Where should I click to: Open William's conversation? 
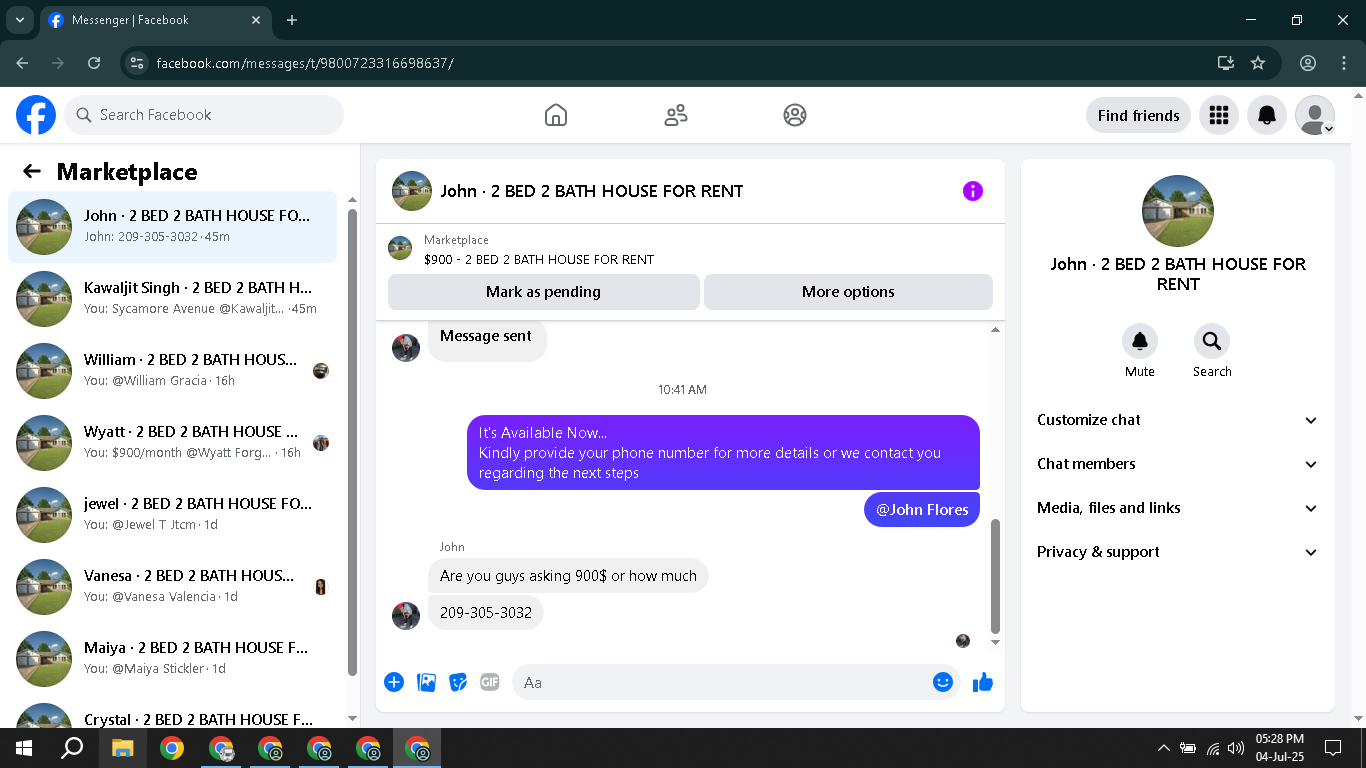pos(173,371)
